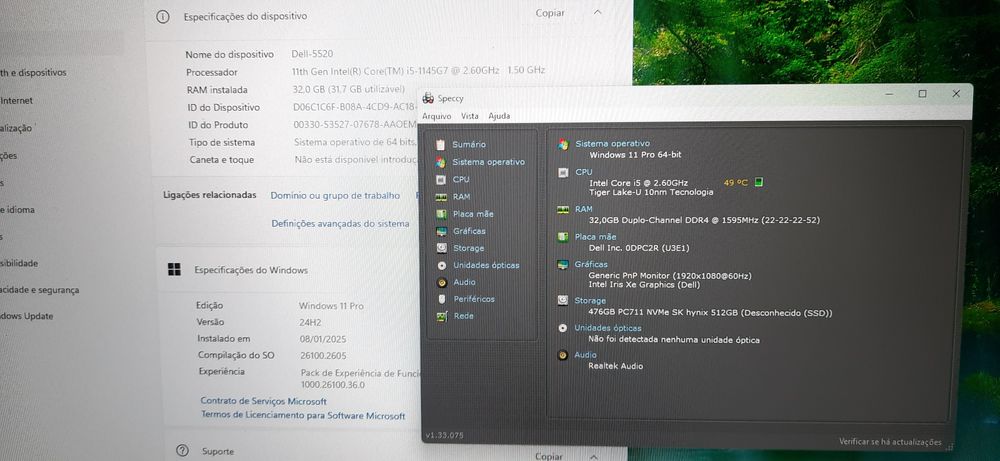Select the CPU chip icon in Speccy sidebar
1000x461 pixels.
441,179
